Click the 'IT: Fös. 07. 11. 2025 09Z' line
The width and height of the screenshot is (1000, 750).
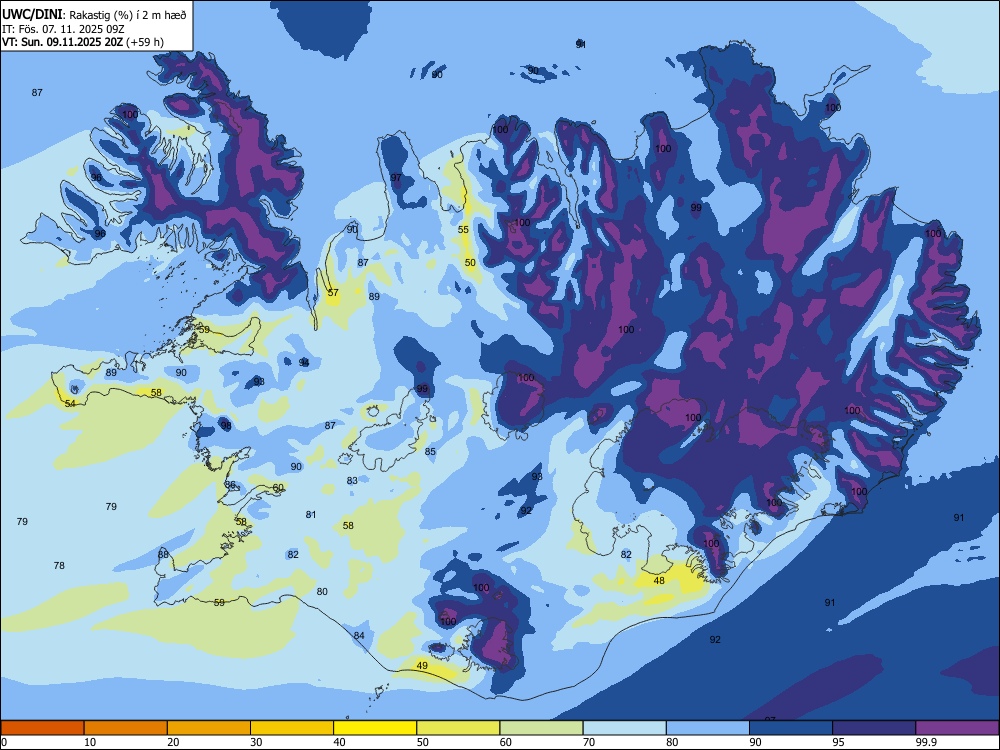click(x=63, y=29)
